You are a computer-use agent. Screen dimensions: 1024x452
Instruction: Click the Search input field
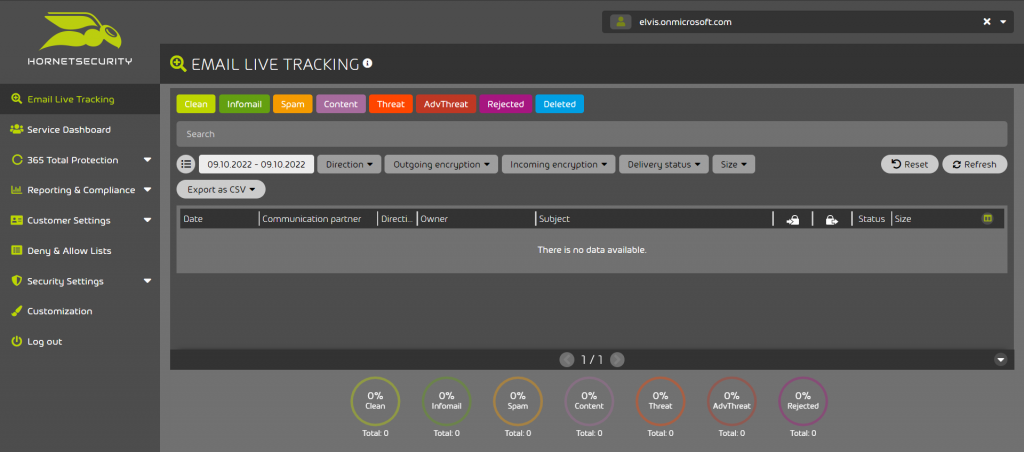(x=592, y=134)
